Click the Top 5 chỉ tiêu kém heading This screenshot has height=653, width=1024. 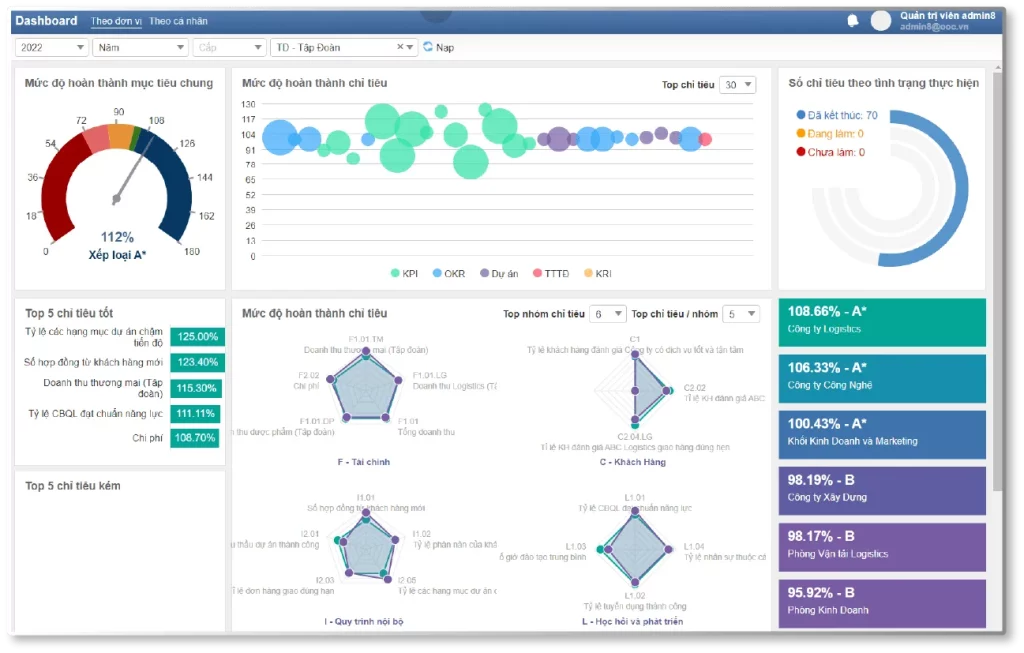(72, 486)
